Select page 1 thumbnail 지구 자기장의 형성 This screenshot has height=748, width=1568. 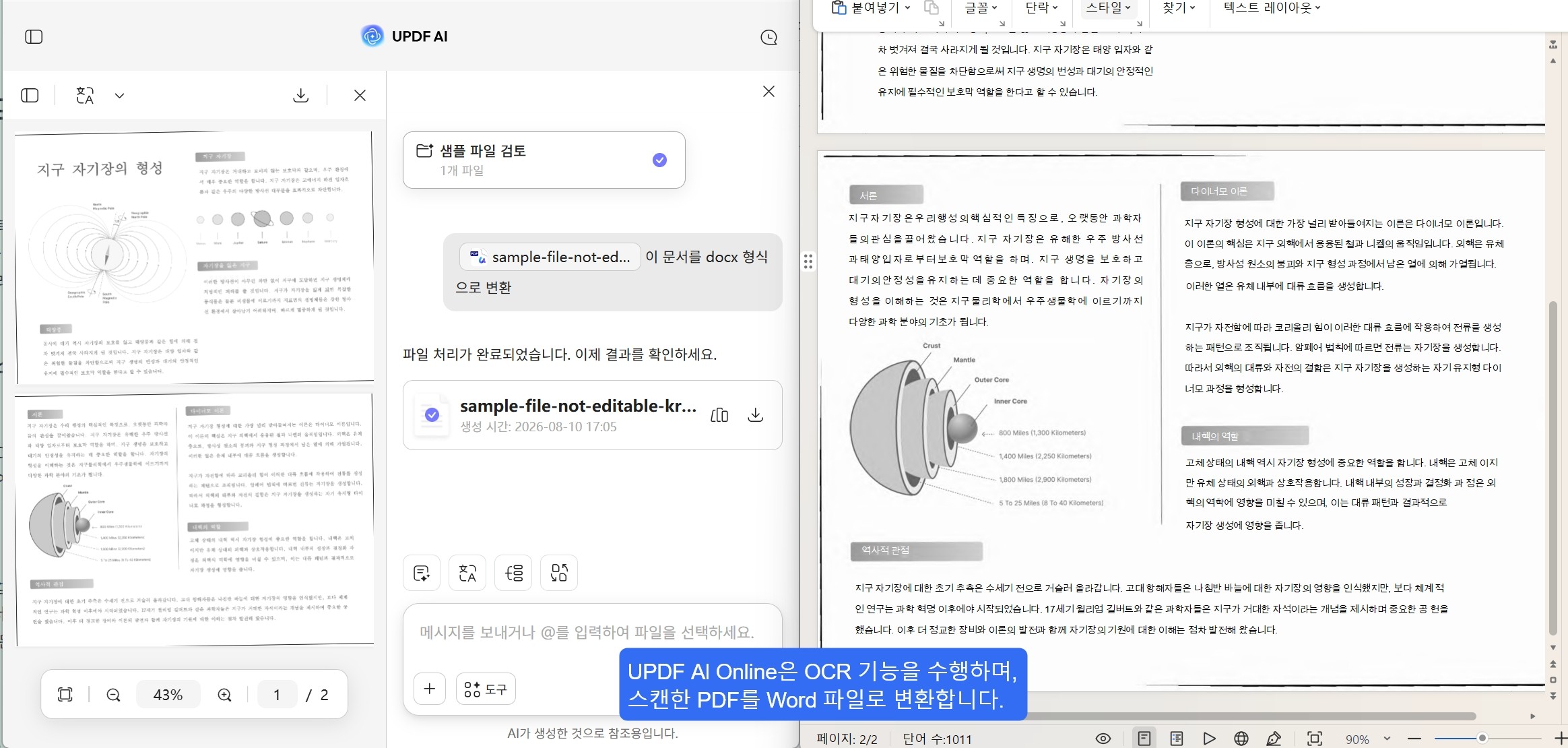coord(194,257)
